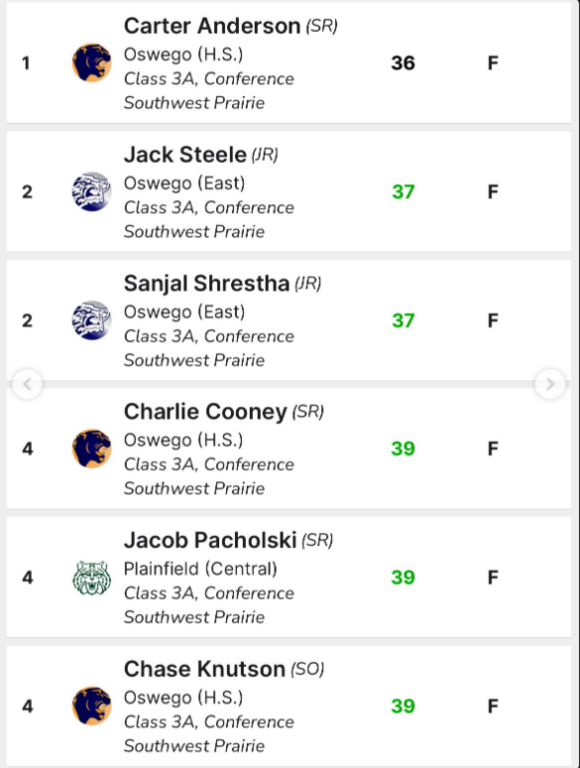Open Charlie Cooney's player name link

pyautogui.click(x=205, y=411)
